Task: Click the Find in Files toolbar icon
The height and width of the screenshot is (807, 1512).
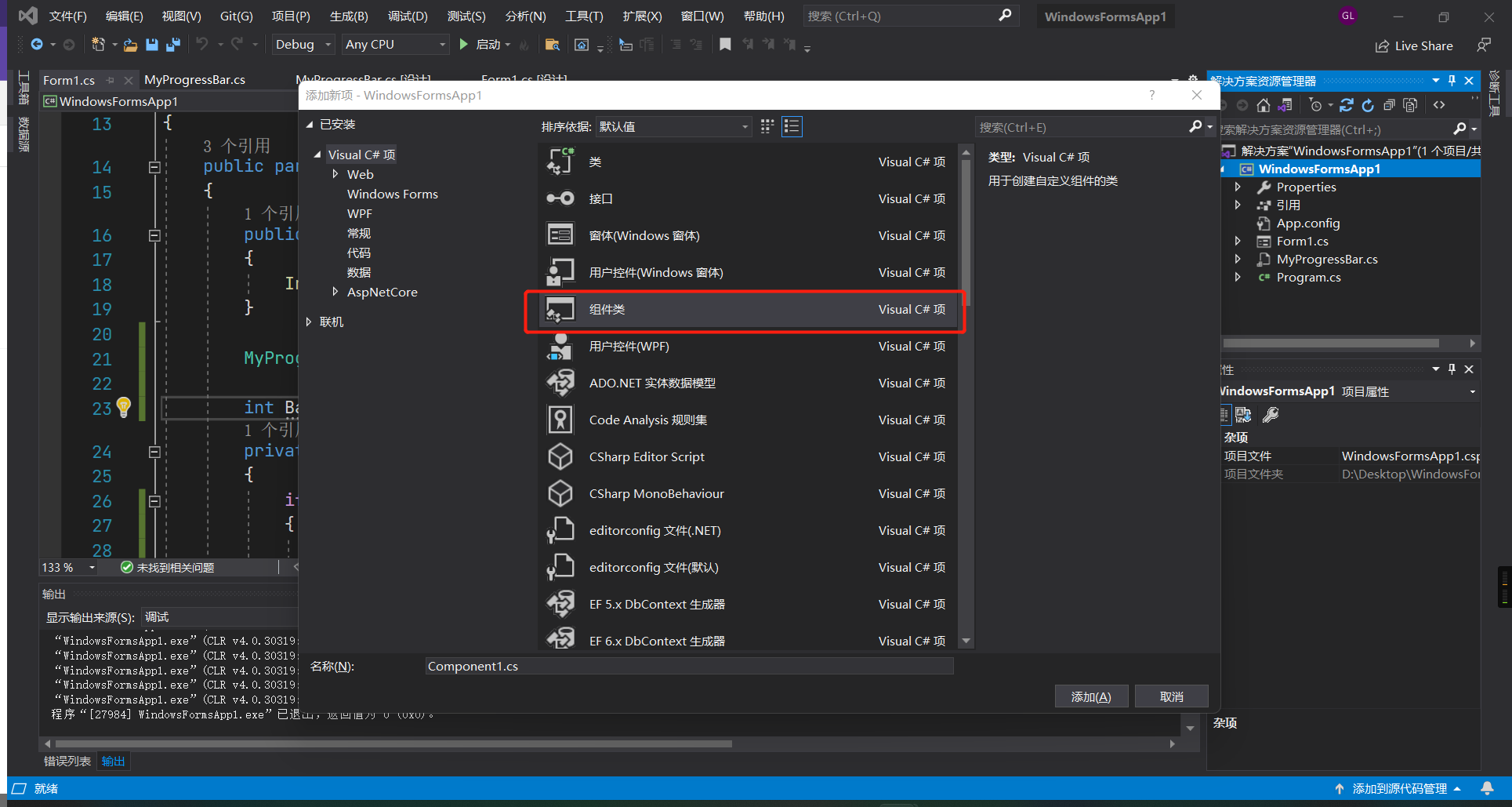Action: (553, 45)
